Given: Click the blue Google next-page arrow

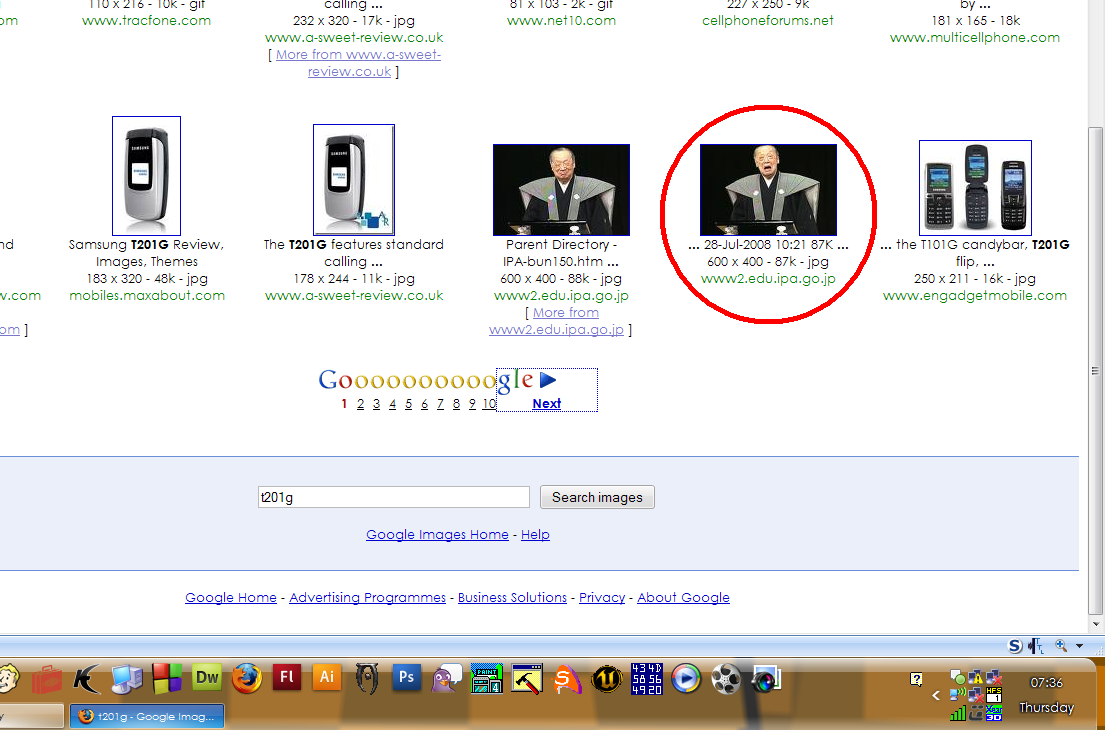Looking at the screenshot, I should (548, 381).
